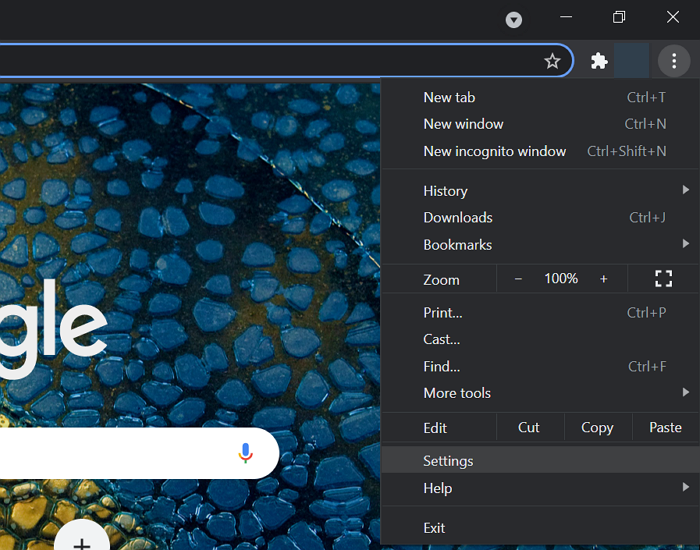Toggle fullscreen mode icon in Zoom row

tap(663, 279)
